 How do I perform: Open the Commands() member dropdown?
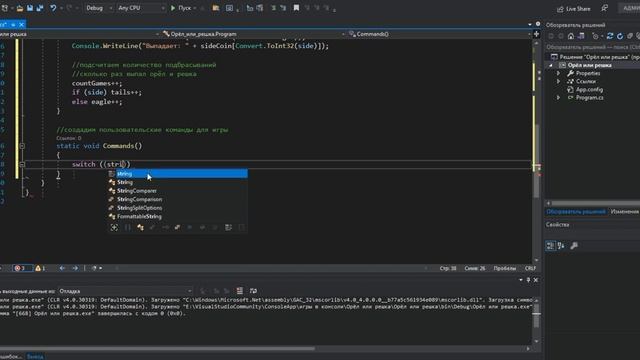439,34
